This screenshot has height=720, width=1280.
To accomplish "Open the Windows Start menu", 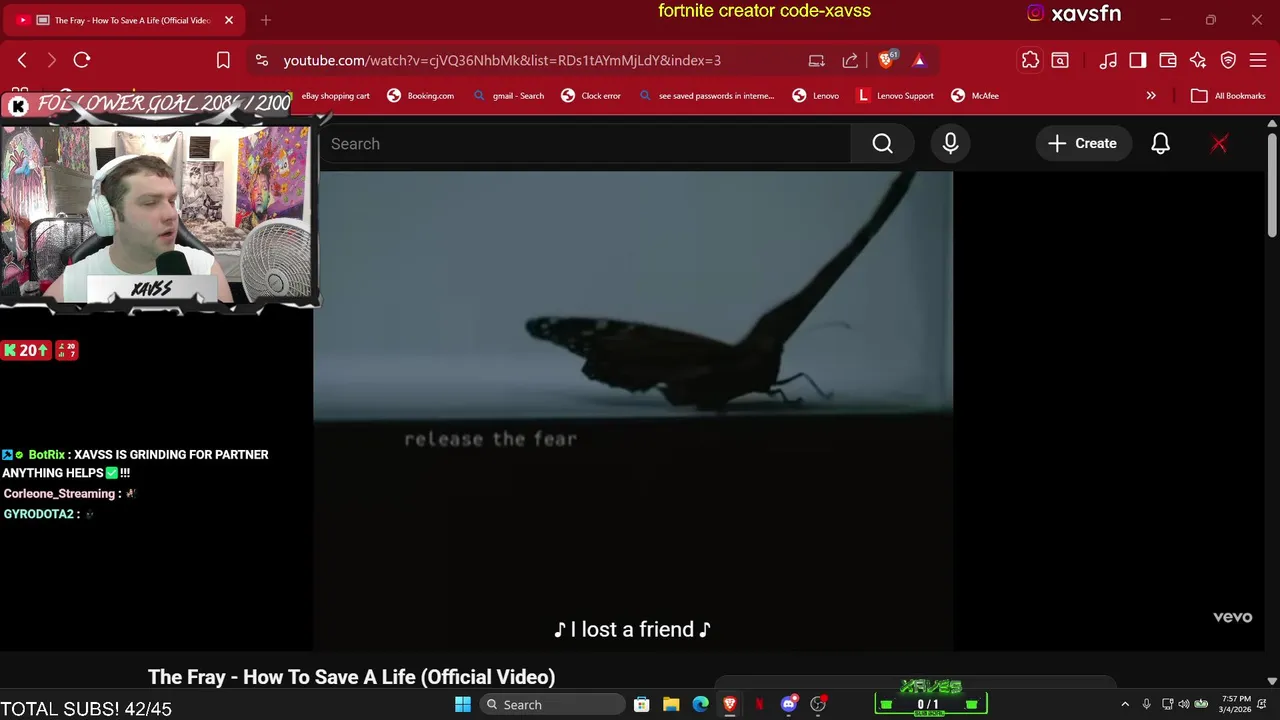I will click(x=463, y=705).
